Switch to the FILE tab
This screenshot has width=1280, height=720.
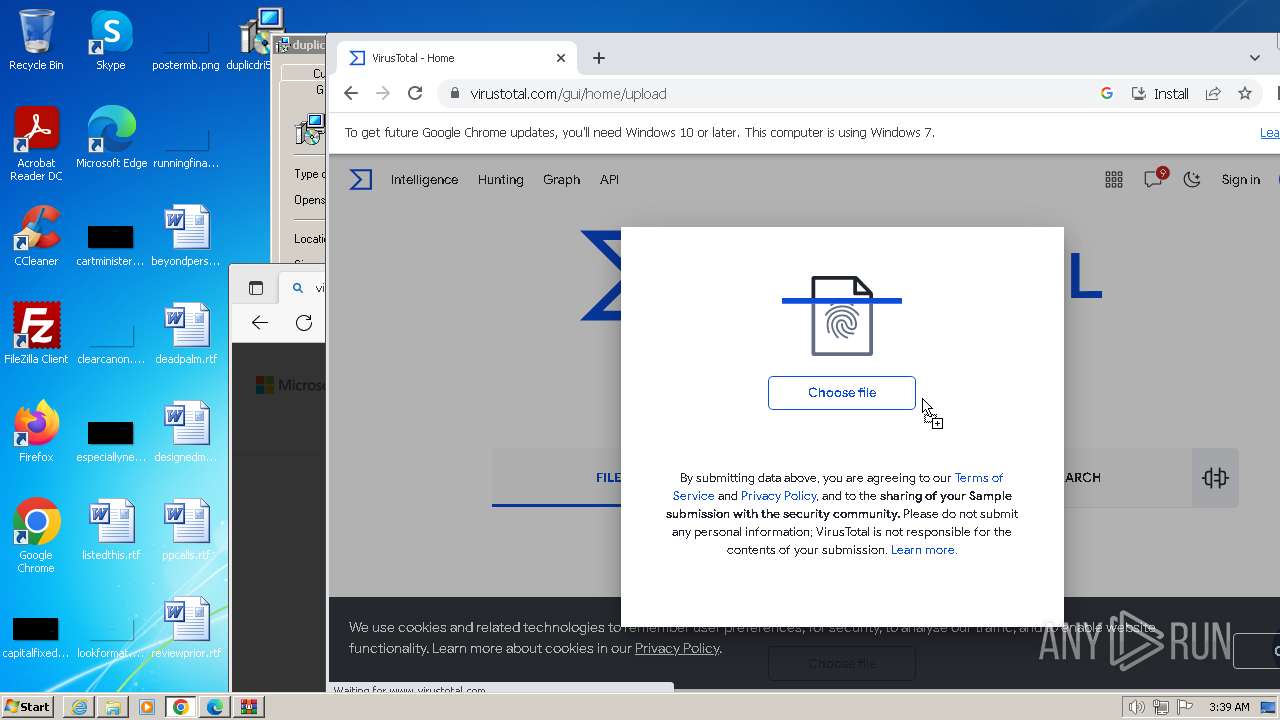[608, 478]
